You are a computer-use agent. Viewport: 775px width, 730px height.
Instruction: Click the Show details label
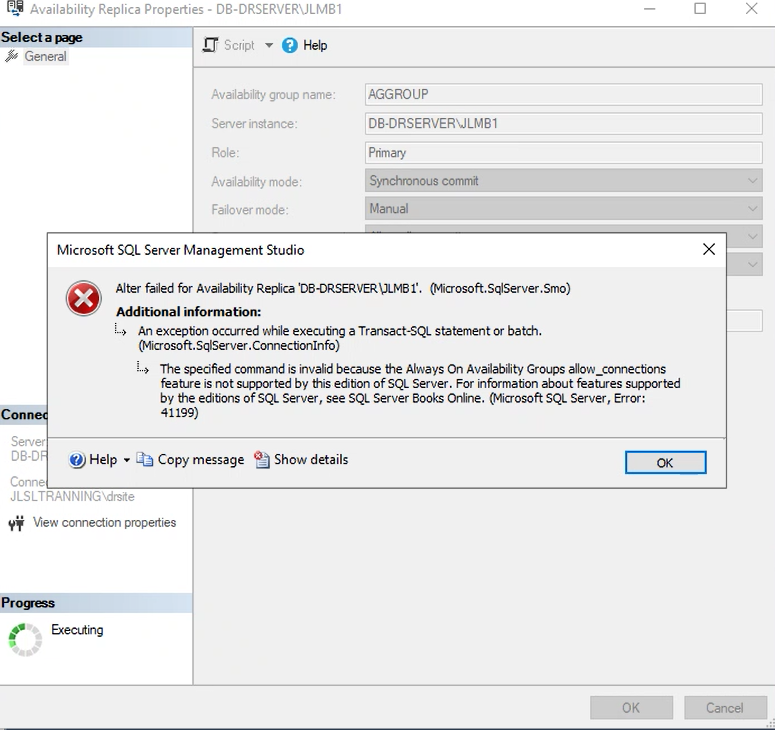pos(311,460)
